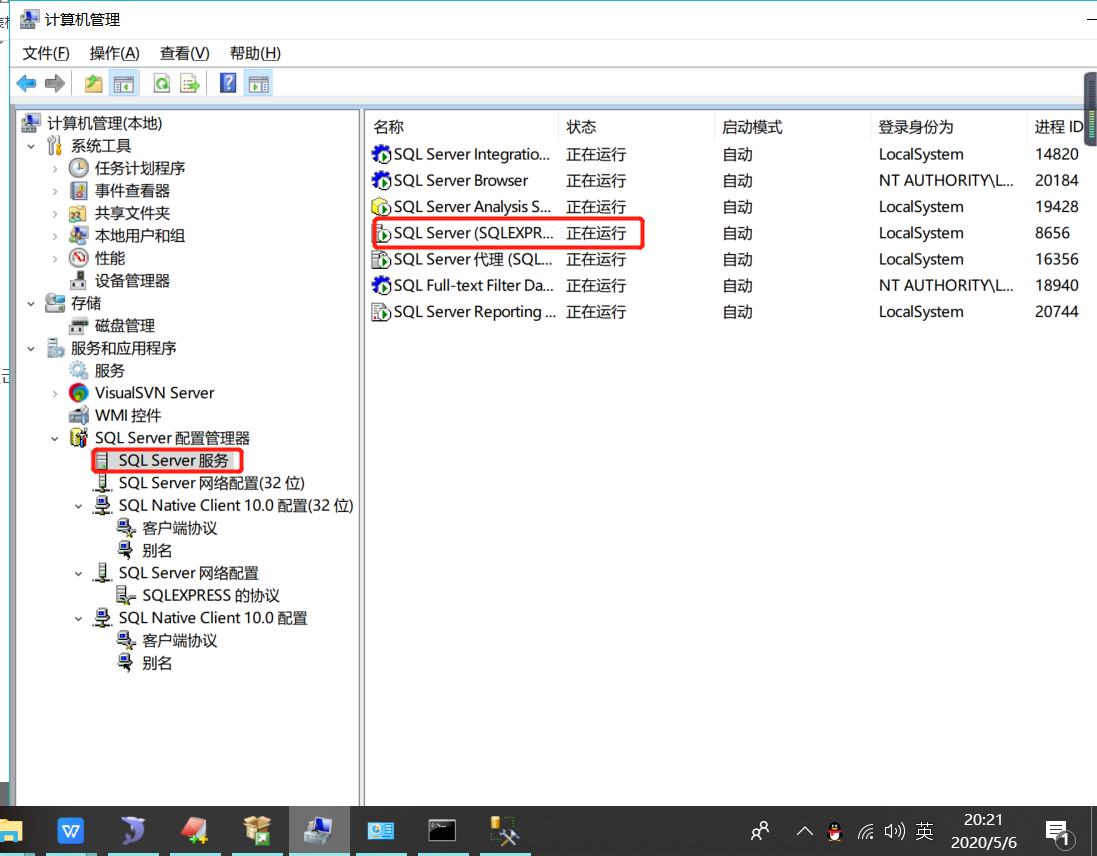Expand the 事件查看器 node

55,191
